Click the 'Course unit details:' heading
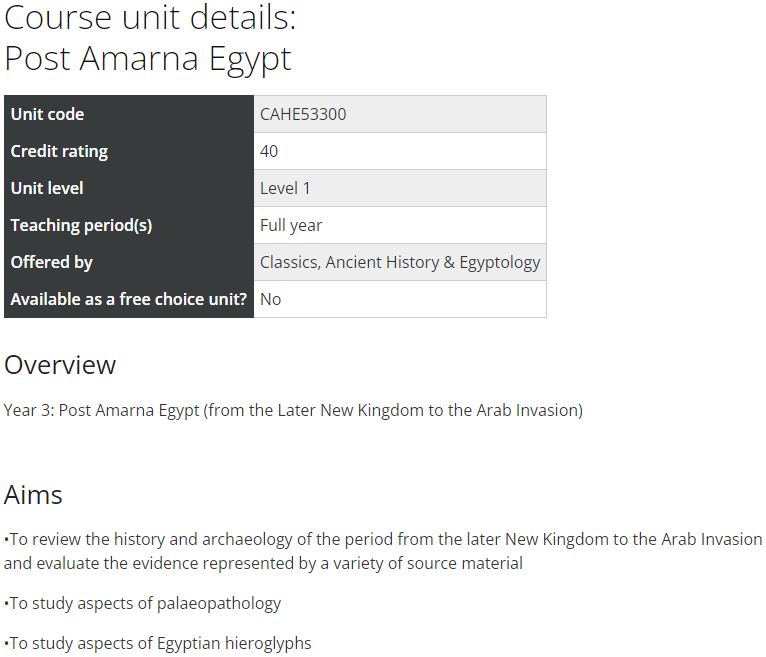 150,18
